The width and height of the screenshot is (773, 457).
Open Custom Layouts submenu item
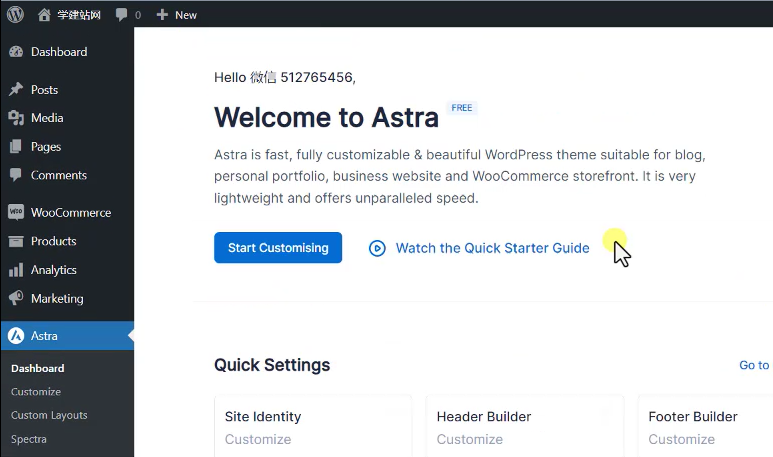pos(49,415)
